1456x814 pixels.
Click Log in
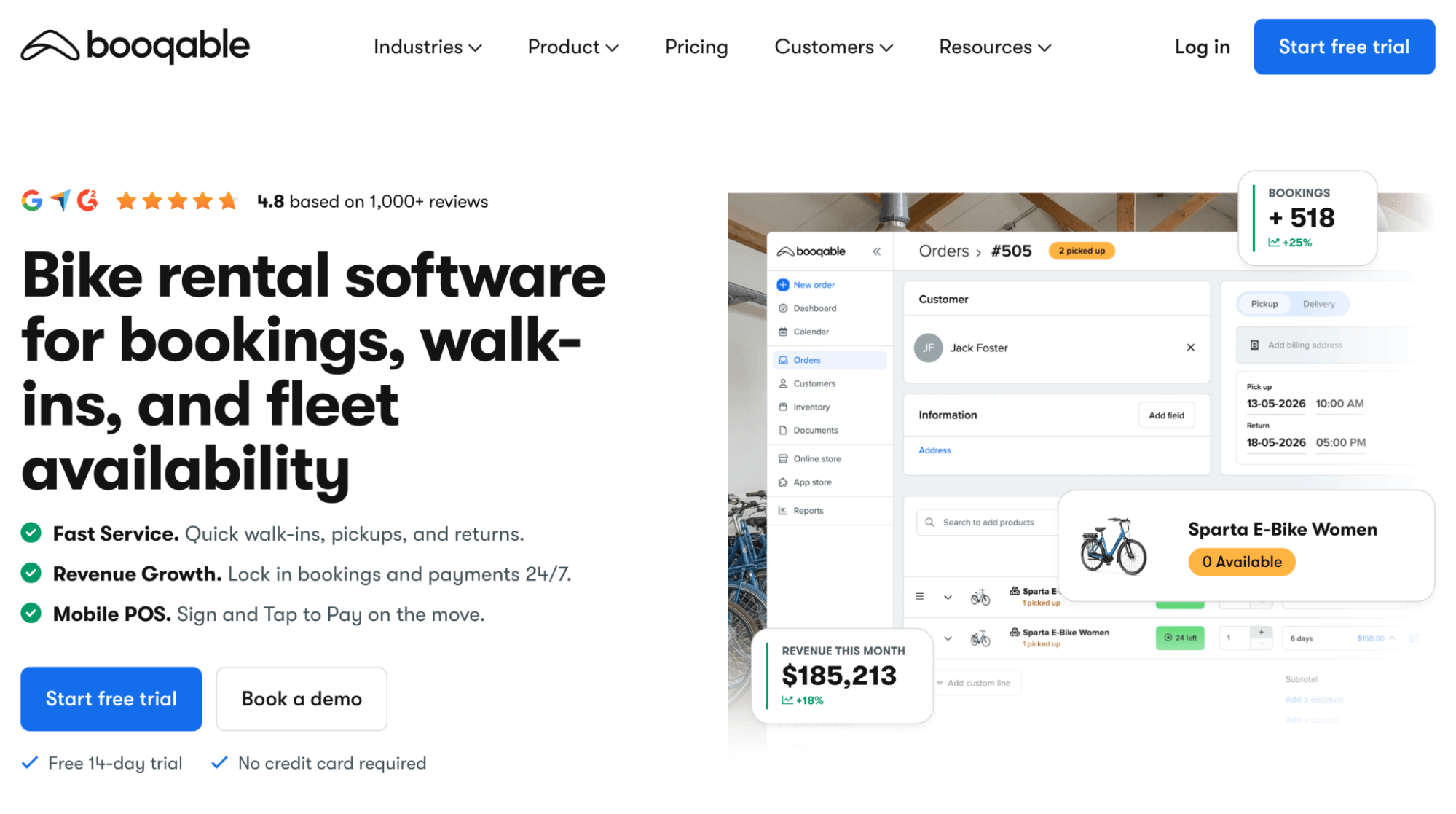[x=1202, y=47]
